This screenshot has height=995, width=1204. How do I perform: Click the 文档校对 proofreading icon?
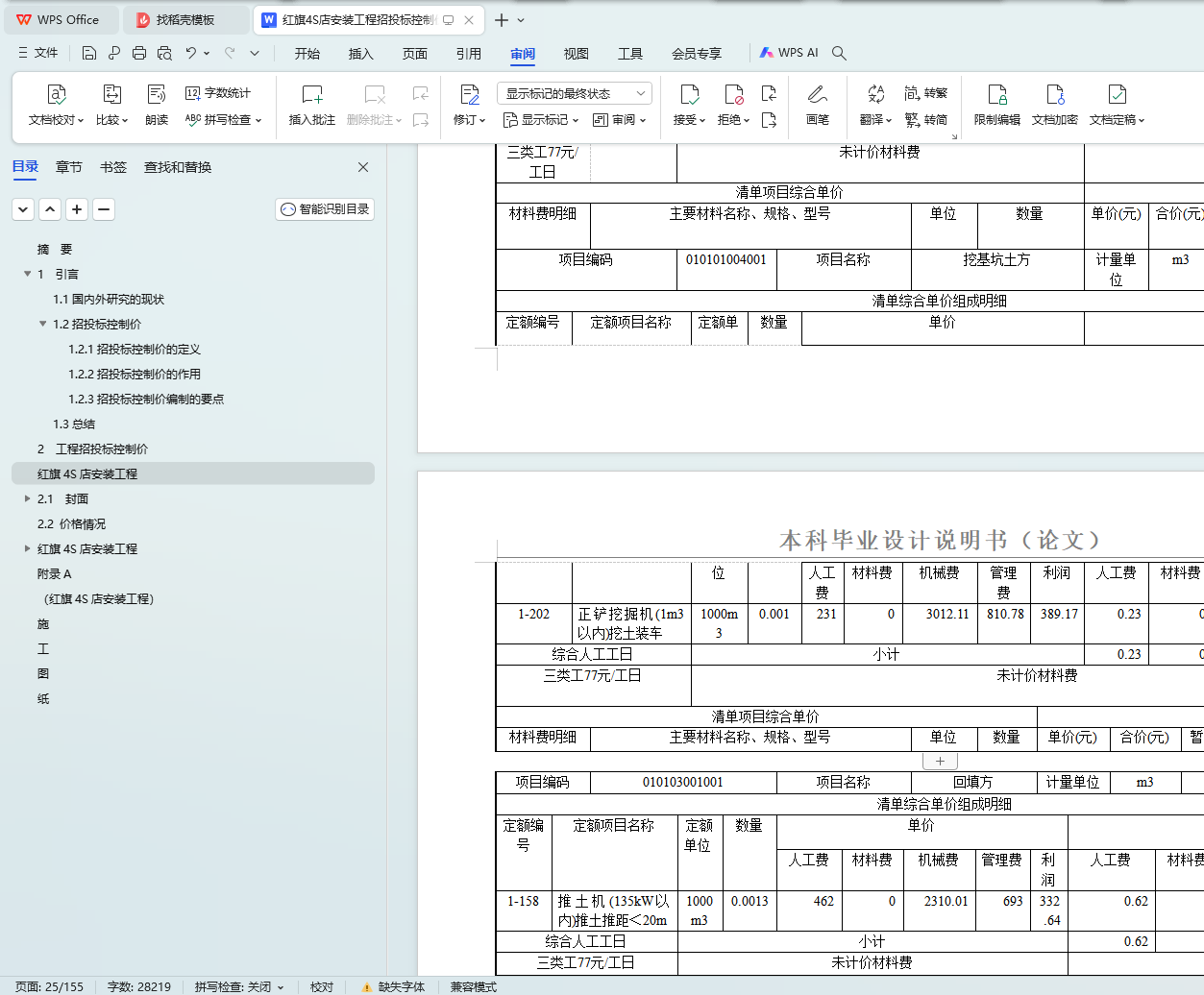click(57, 94)
